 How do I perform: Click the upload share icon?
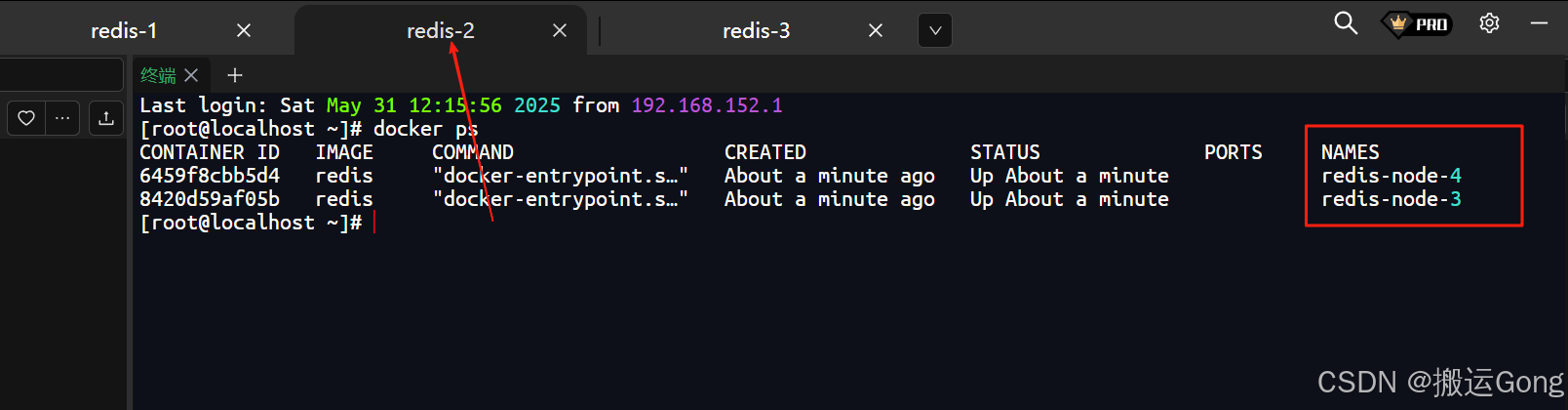click(106, 118)
